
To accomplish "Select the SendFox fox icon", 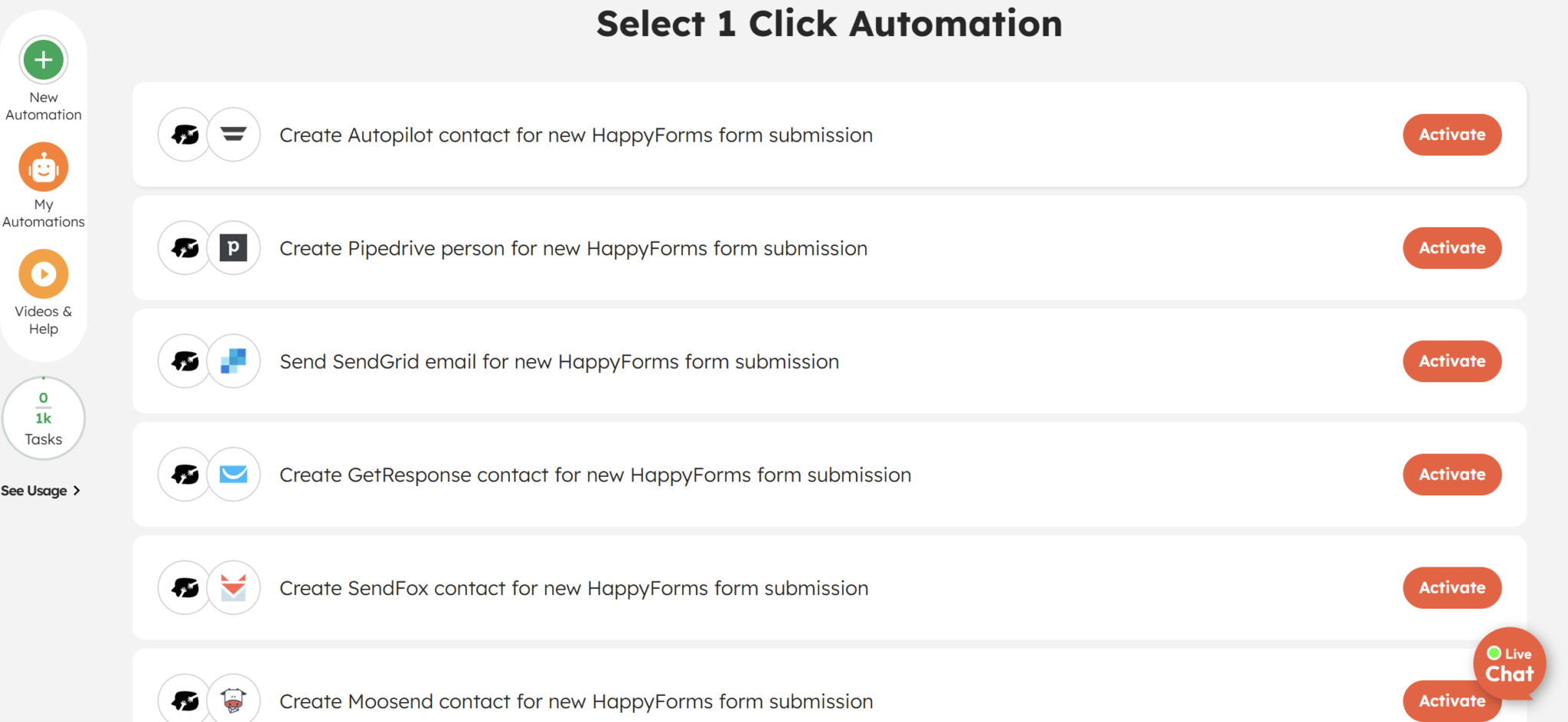I will click(234, 587).
